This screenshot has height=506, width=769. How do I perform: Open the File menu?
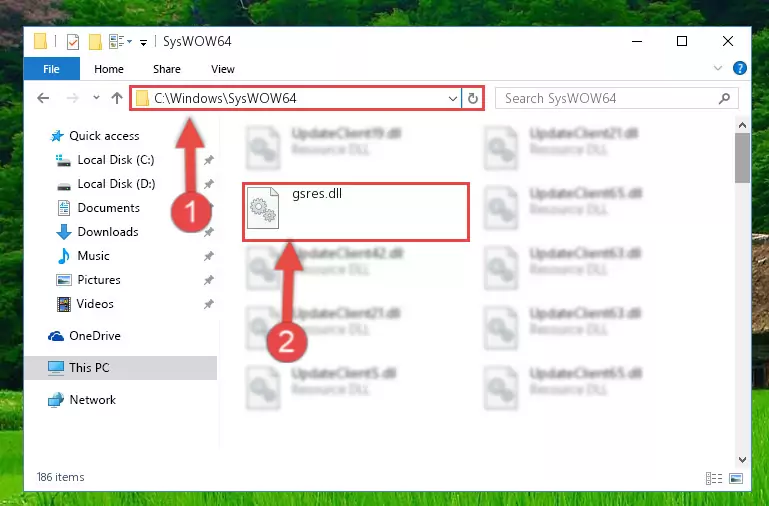click(51, 69)
